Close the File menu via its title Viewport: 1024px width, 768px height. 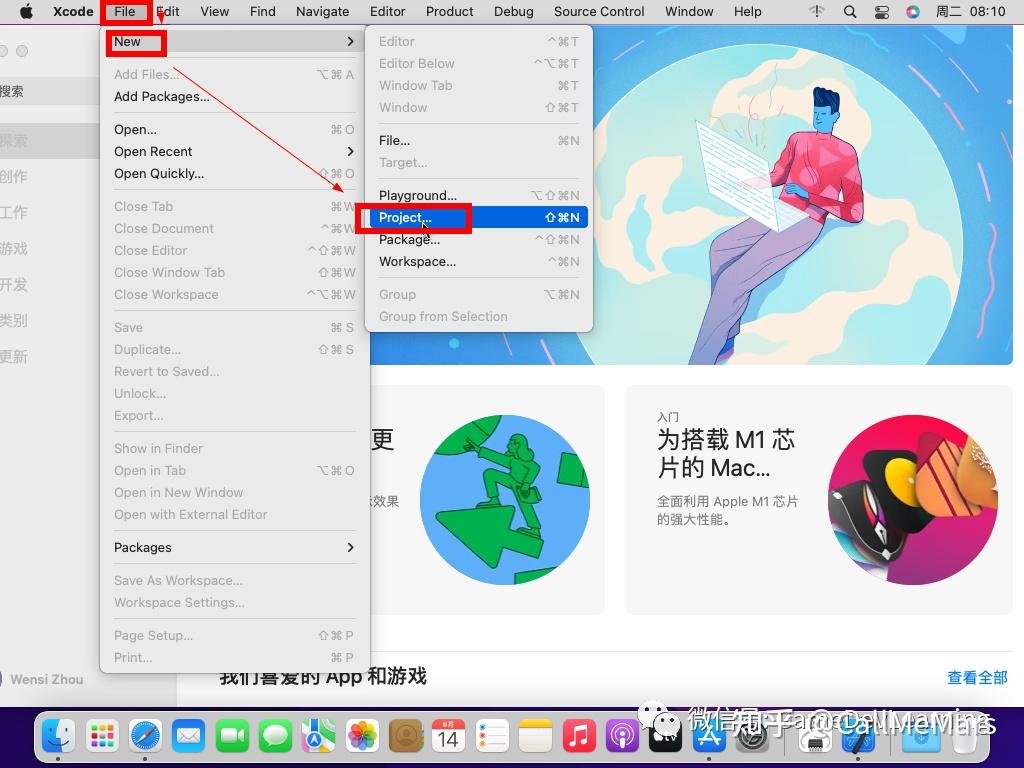[x=125, y=11]
